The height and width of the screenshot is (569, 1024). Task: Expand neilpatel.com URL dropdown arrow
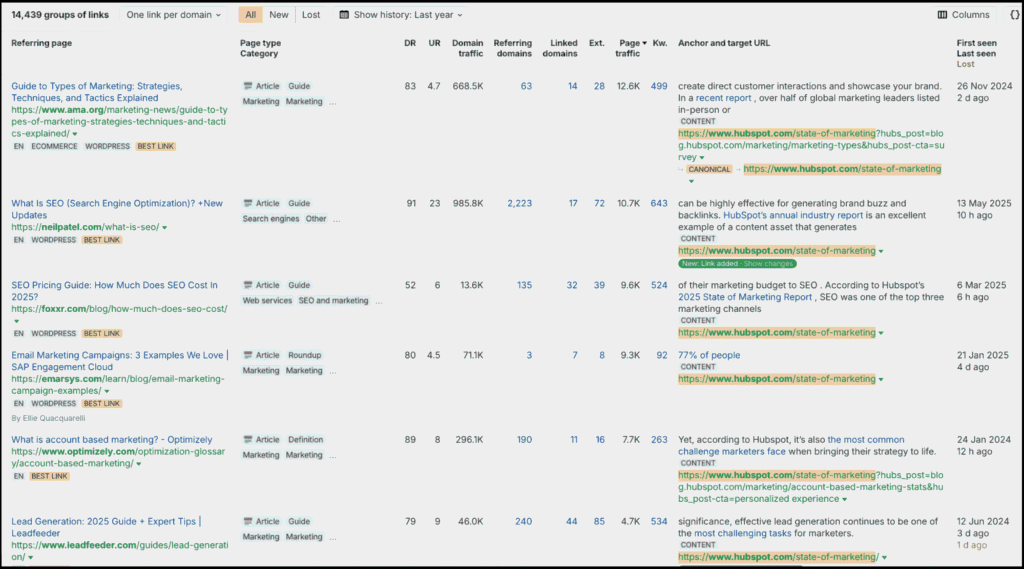click(x=165, y=228)
